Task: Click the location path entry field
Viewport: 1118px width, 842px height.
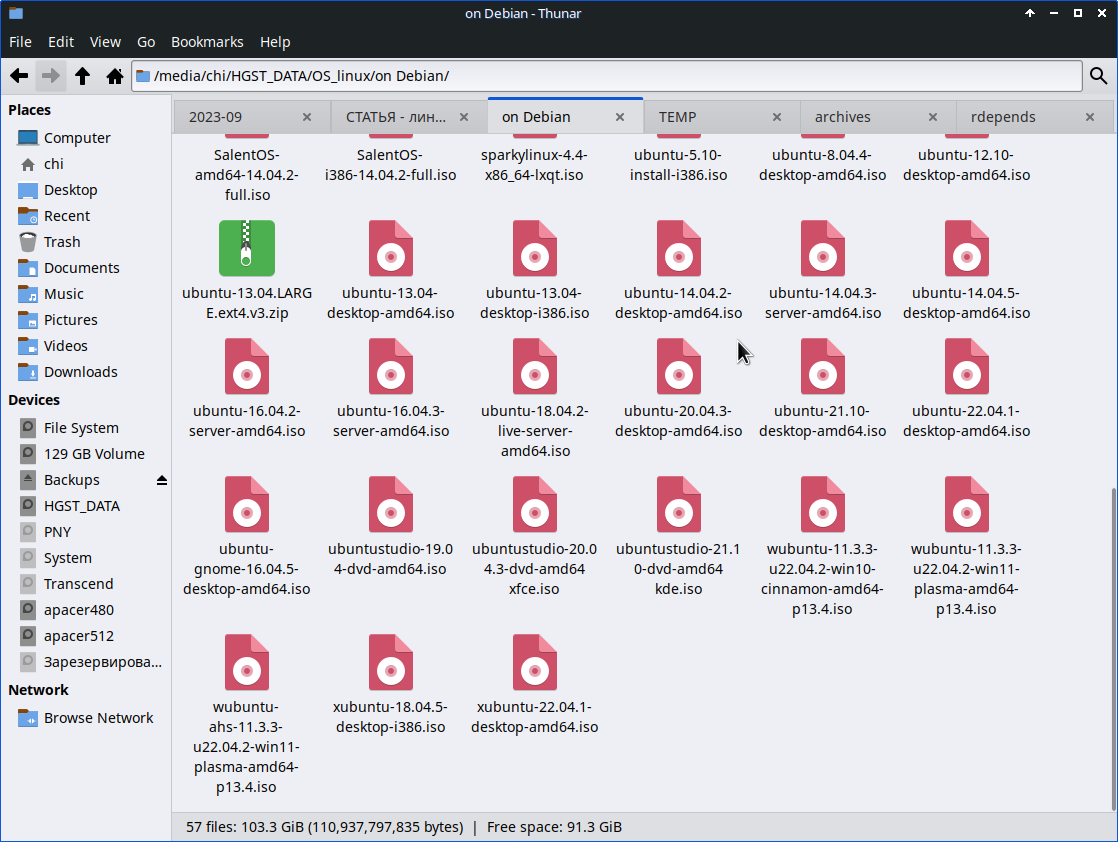Action: [607, 76]
